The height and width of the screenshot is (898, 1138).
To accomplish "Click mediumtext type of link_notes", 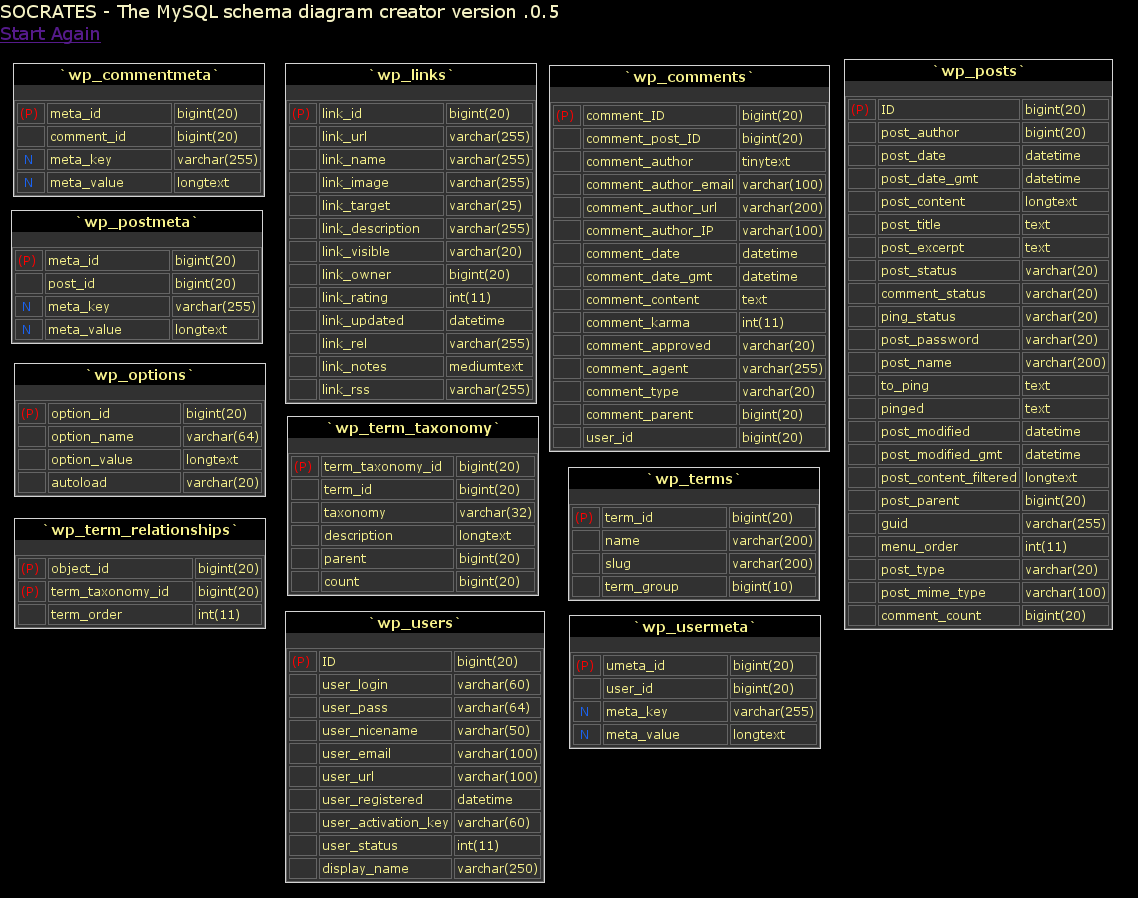I will [x=489, y=367].
